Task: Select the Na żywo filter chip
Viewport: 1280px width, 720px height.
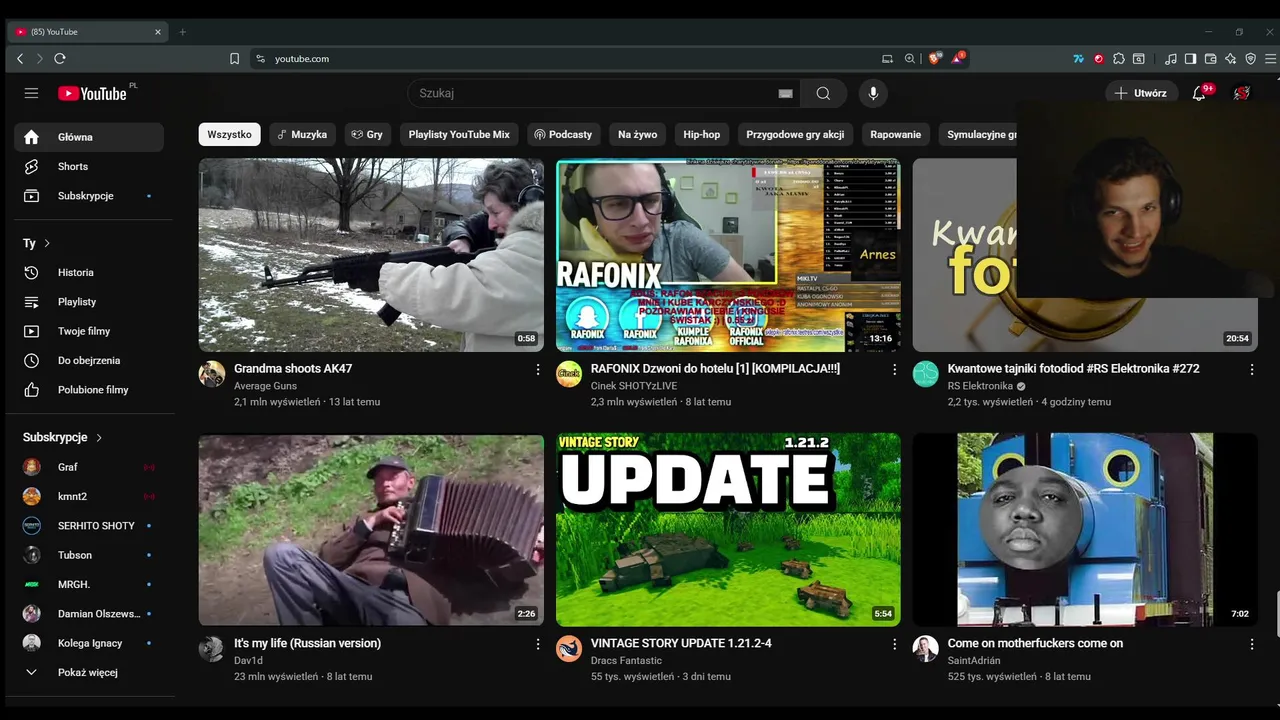Action: pos(638,134)
